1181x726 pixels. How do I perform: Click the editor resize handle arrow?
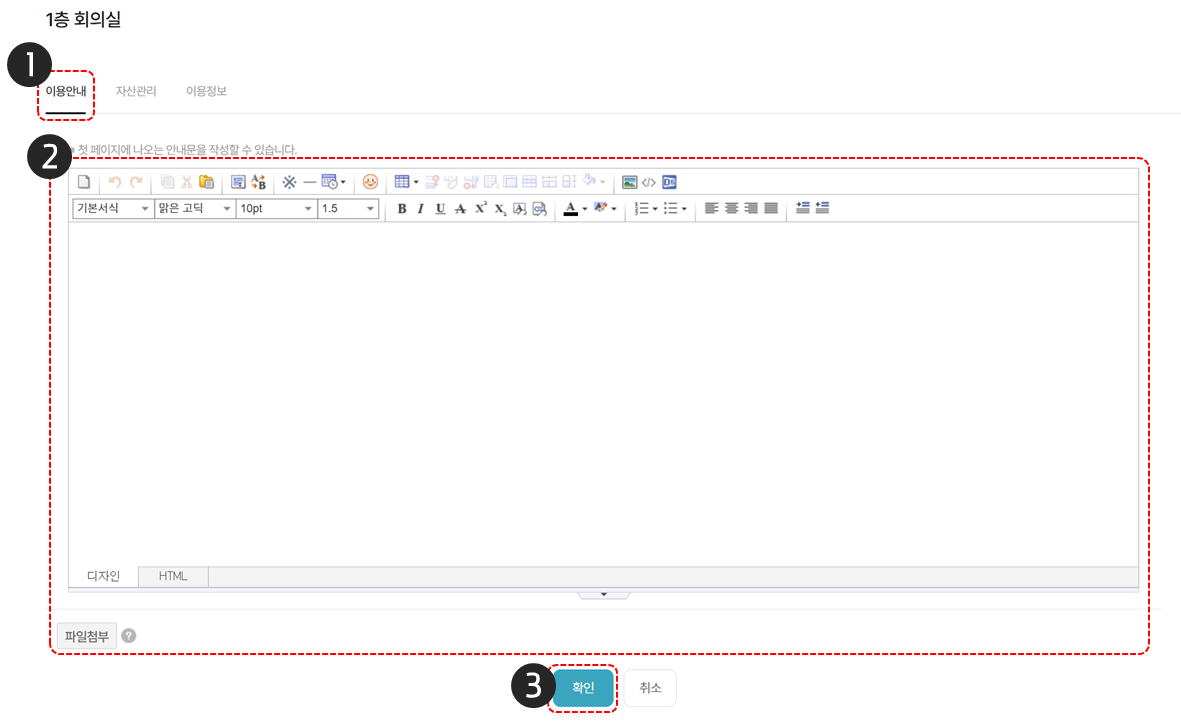pos(603,594)
